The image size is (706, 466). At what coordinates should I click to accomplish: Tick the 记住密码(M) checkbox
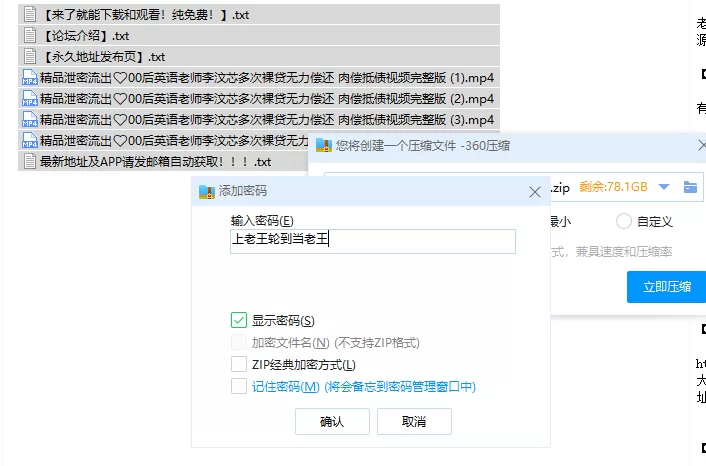point(239,386)
